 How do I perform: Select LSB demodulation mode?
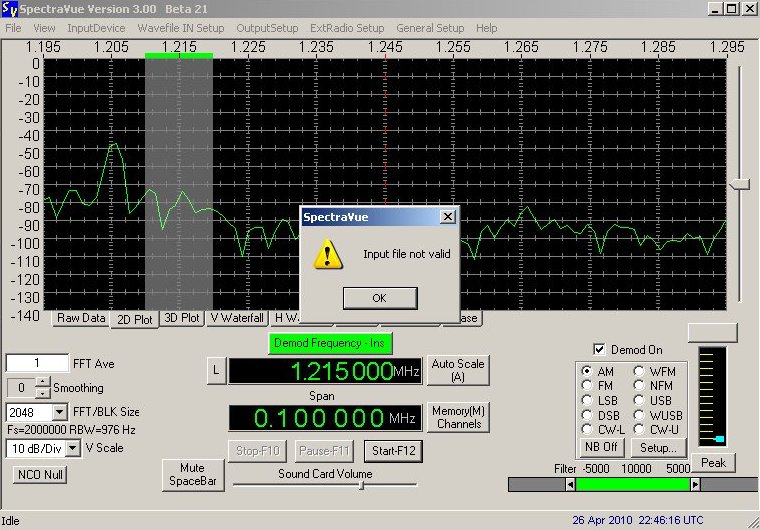[x=587, y=401]
